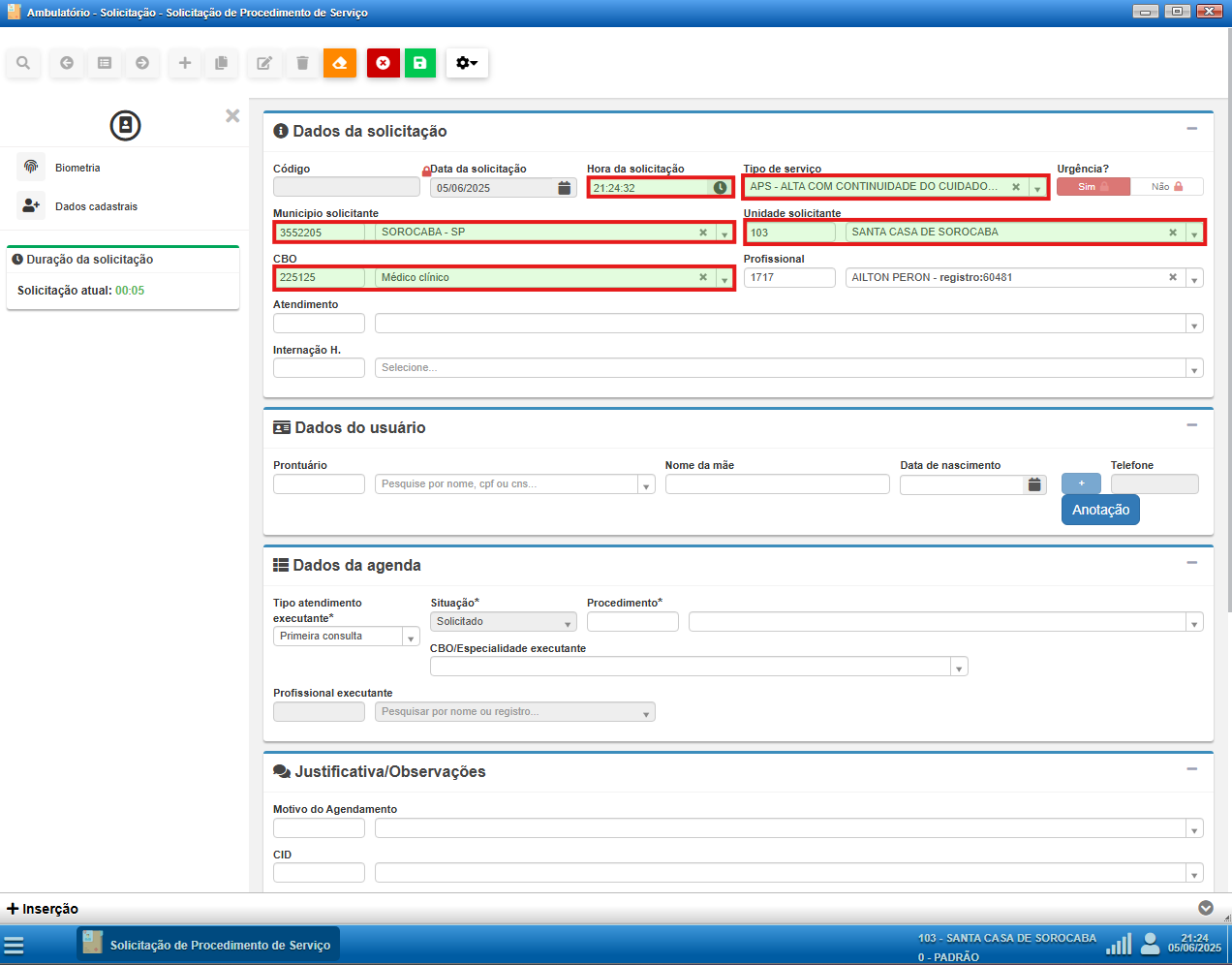Click the blue plus button beside Telefone
The image size is (1232, 965).
1081,483
